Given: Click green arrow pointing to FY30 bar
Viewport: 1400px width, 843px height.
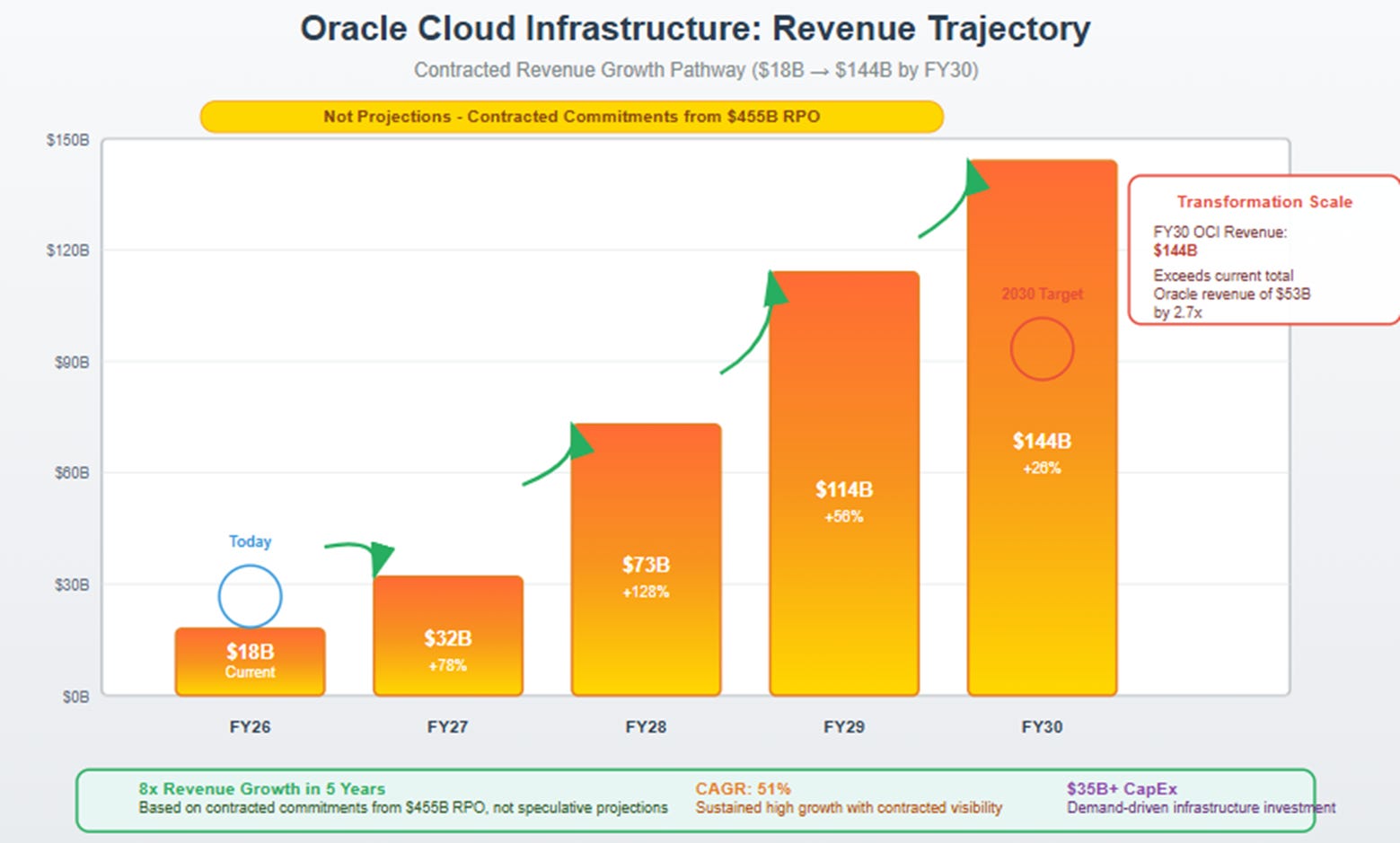Looking at the screenshot, I should (x=954, y=198).
